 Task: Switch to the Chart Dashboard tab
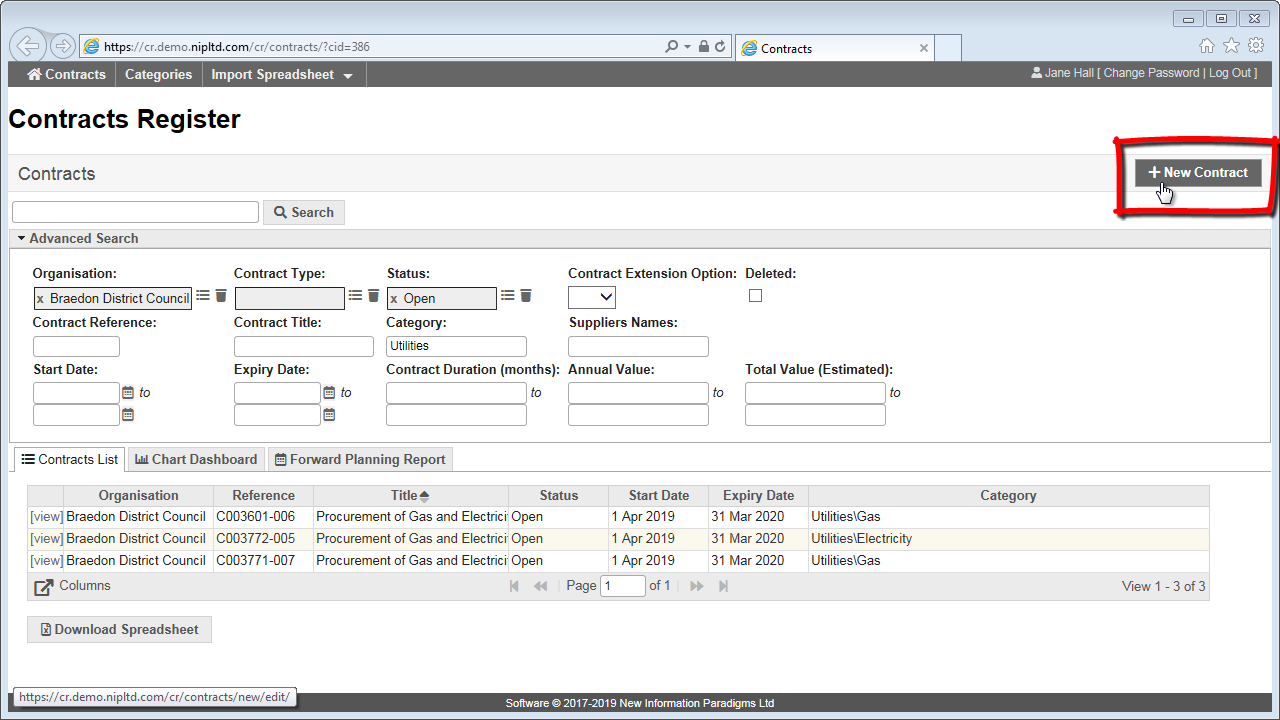pos(196,459)
